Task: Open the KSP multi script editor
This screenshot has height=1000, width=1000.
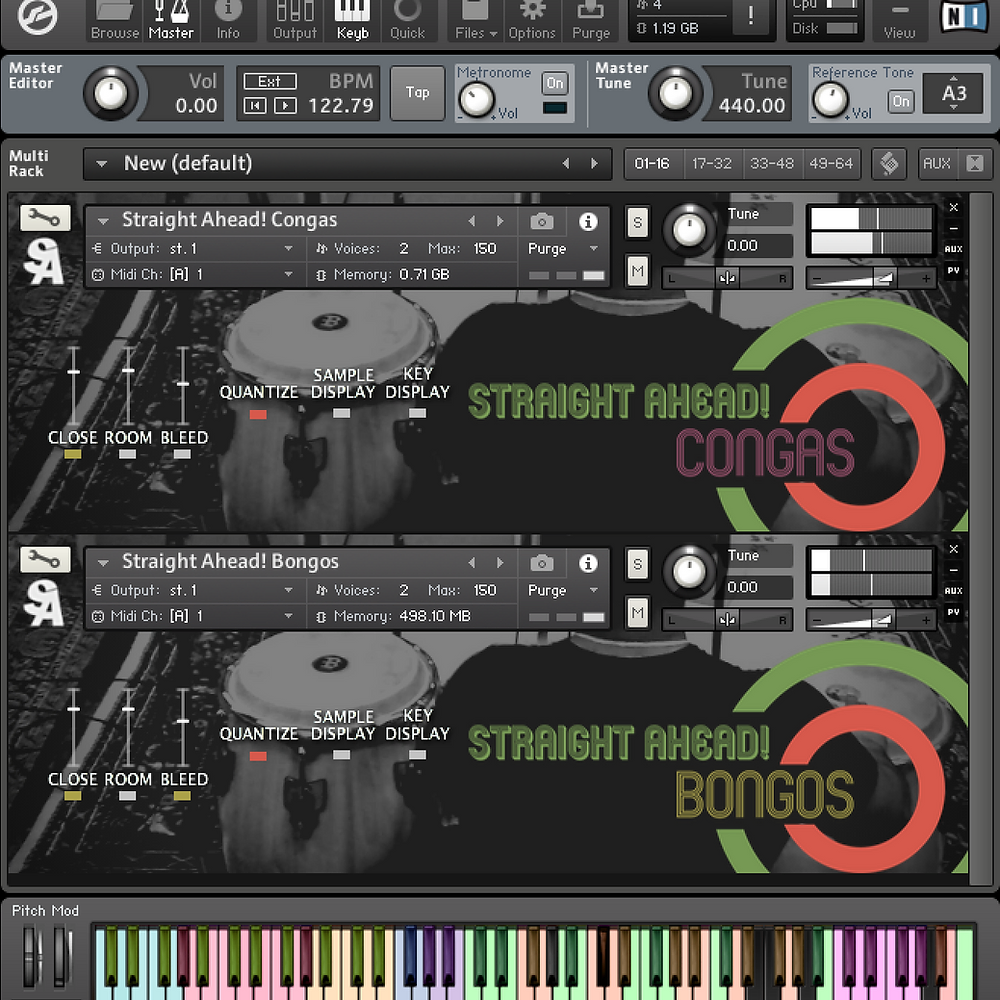Action: [x=889, y=164]
